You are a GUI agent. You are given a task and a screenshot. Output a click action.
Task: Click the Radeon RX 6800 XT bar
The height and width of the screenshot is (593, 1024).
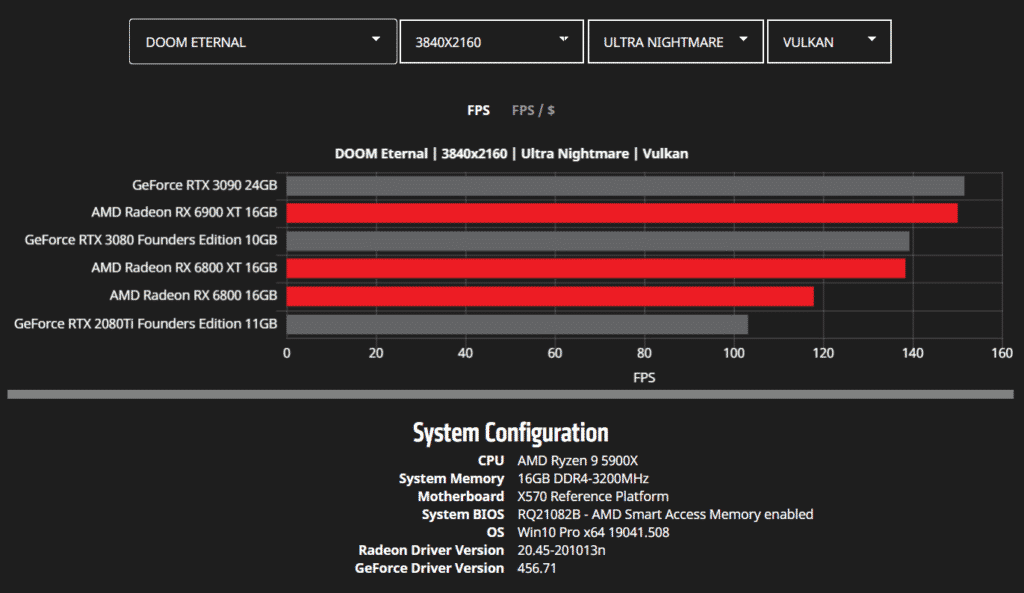click(x=595, y=268)
